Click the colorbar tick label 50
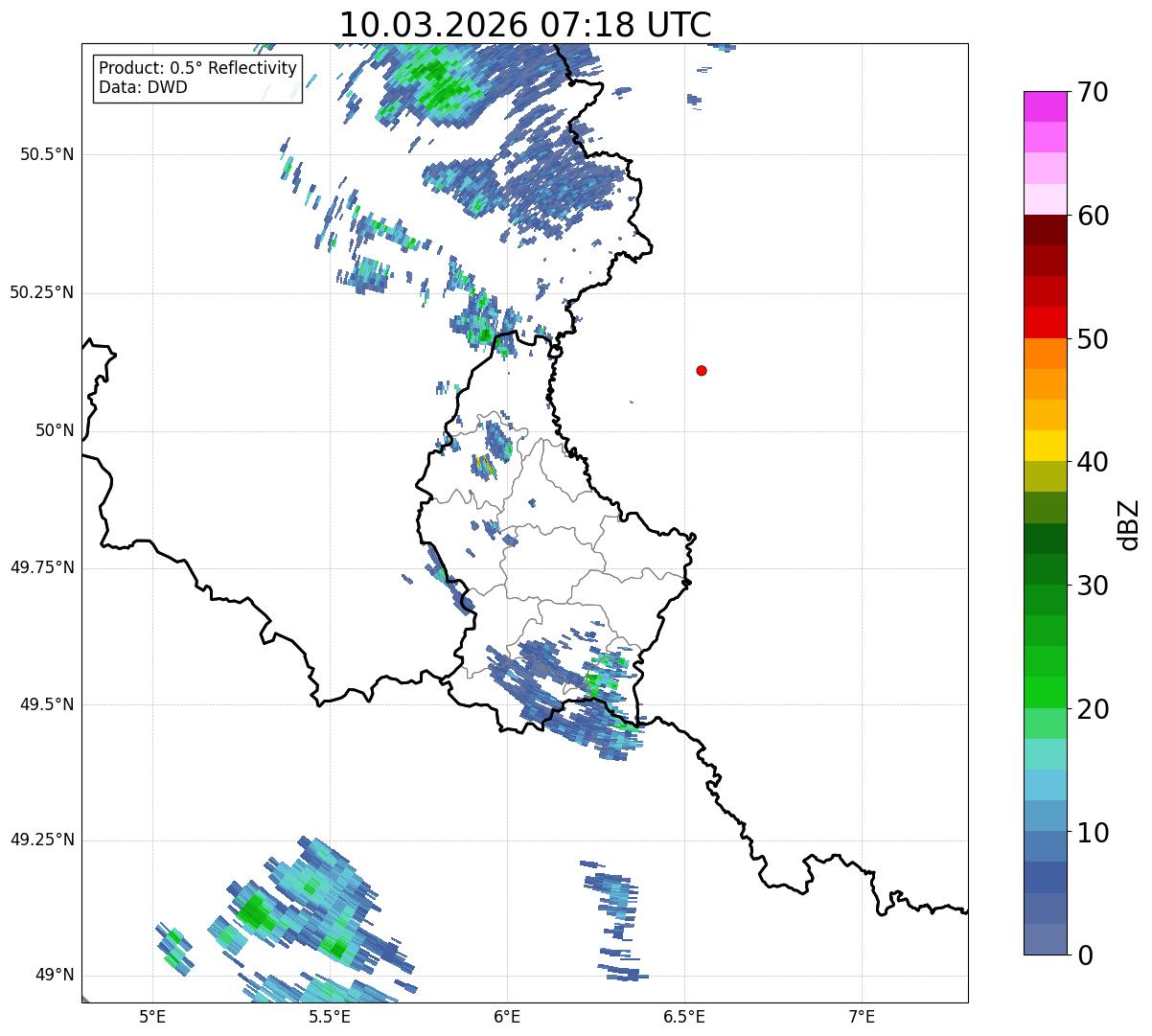Screen dimensions: 1152x1036 pyautogui.click(x=1093, y=340)
